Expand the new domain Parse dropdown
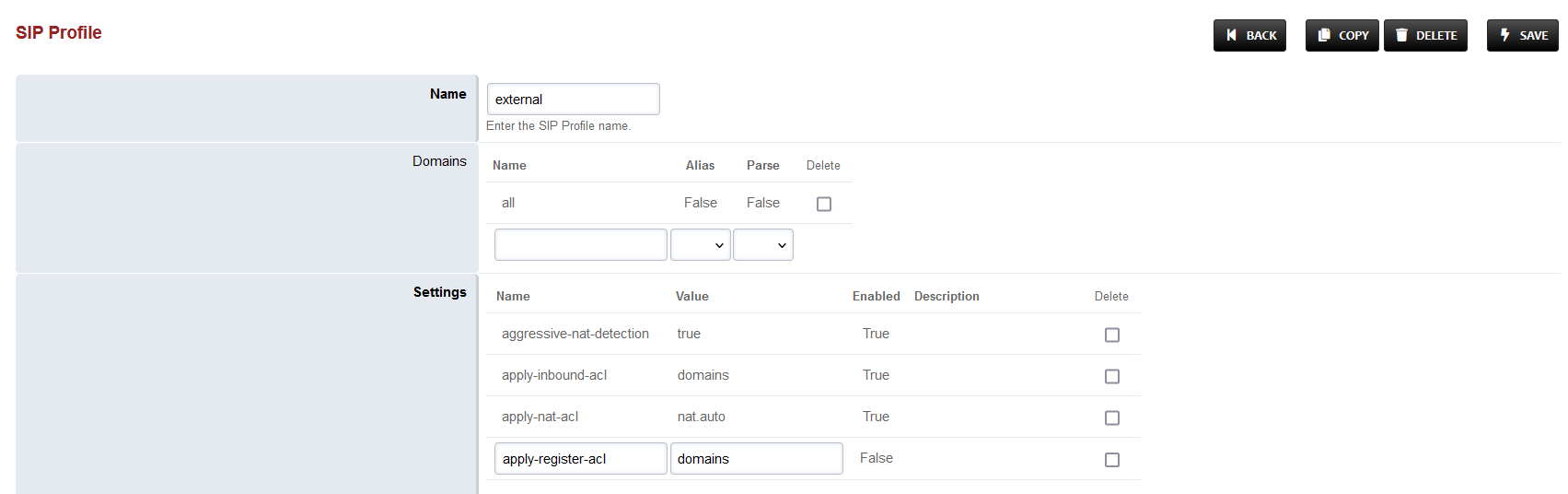The height and width of the screenshot is (494, 1568). click(762, 245)
